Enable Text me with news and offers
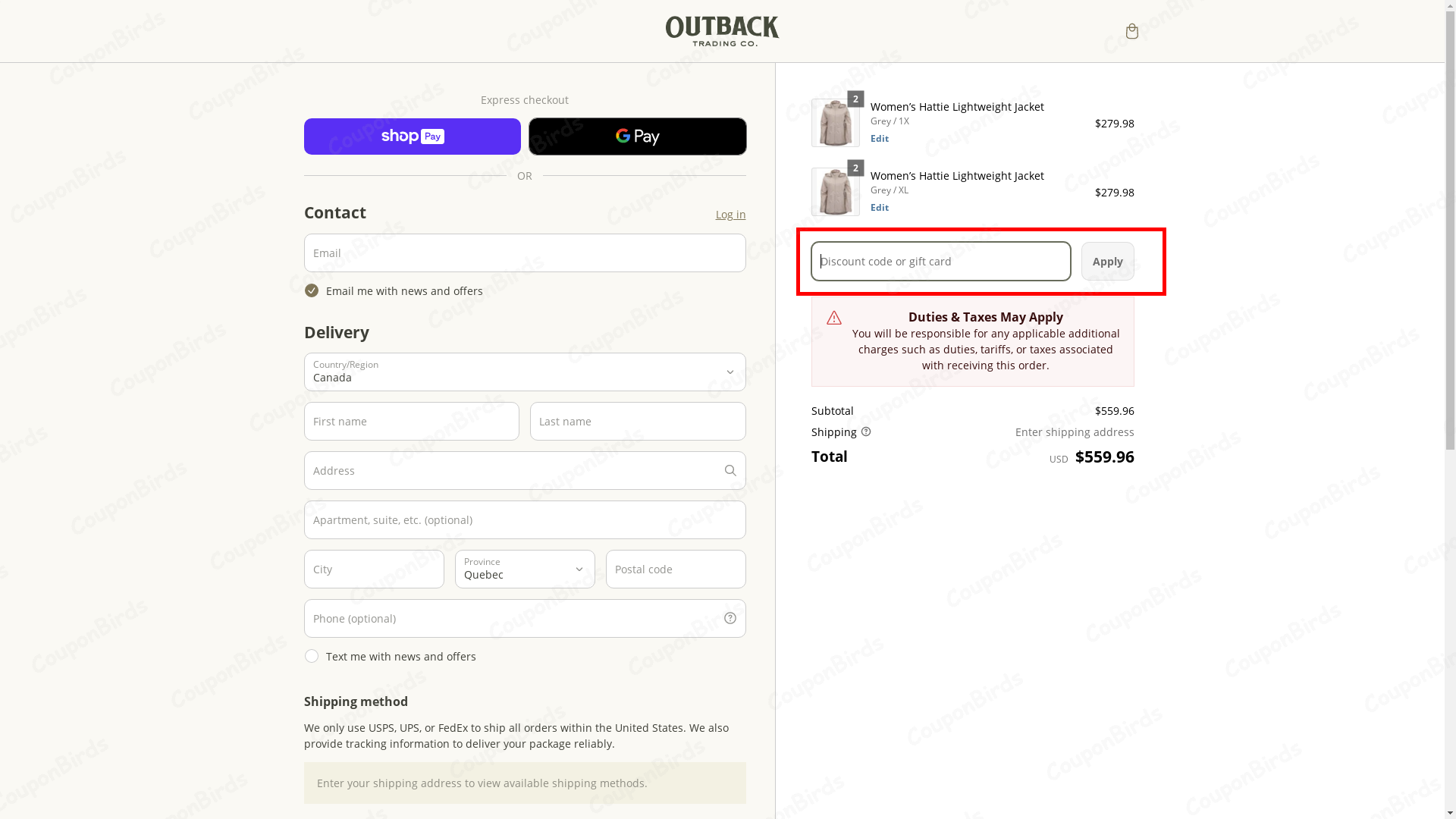 311,656
